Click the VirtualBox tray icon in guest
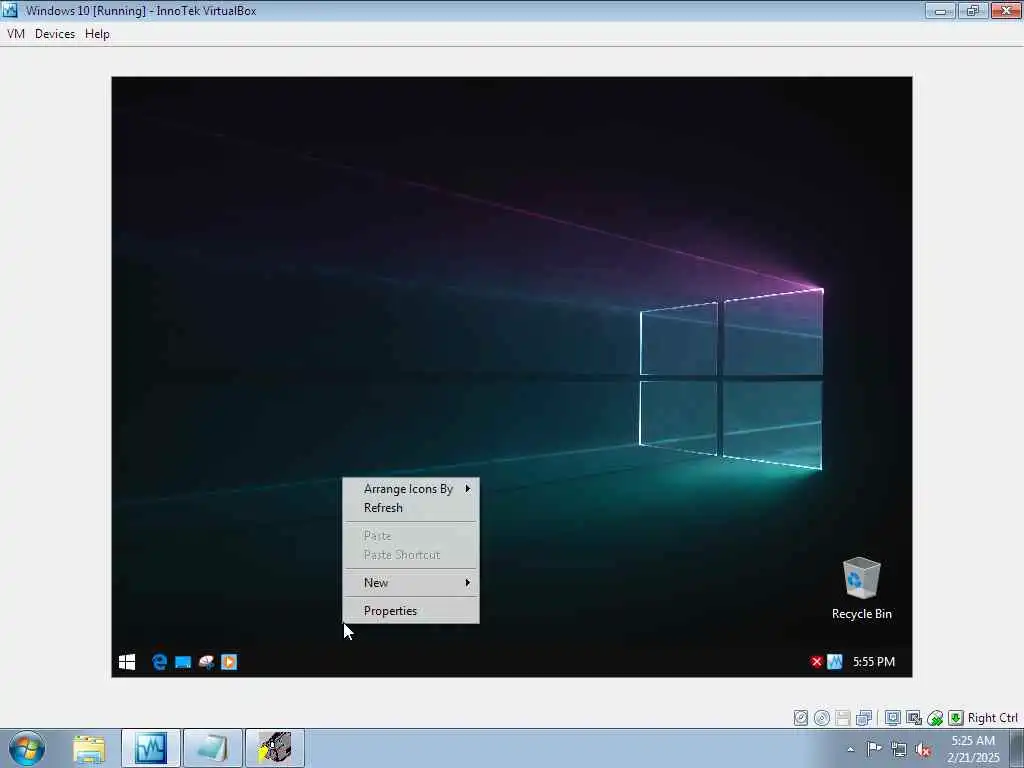Screen dimensions: 1024x768 [835, 662]
